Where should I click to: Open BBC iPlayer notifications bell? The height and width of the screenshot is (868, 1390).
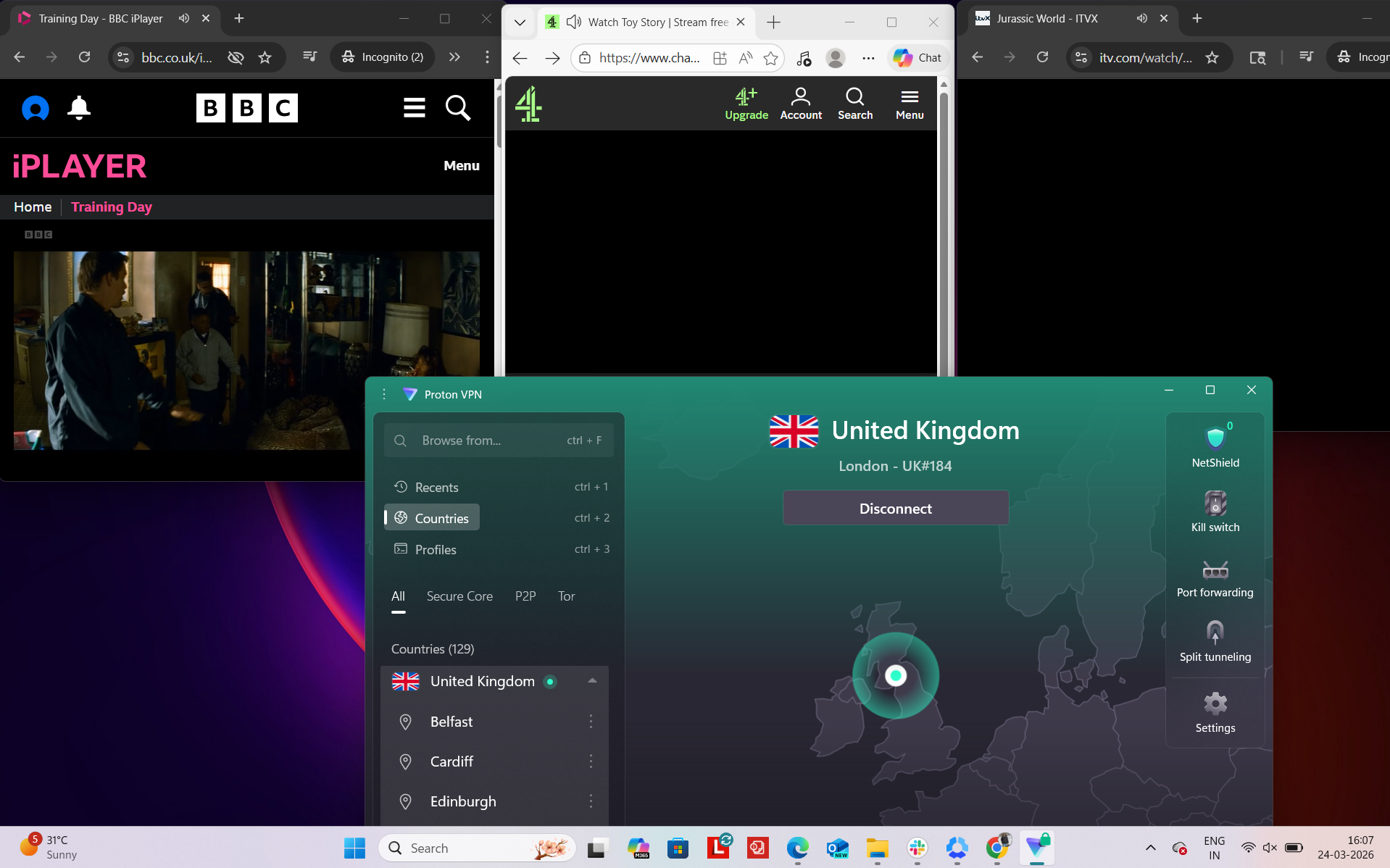point(78,108)
